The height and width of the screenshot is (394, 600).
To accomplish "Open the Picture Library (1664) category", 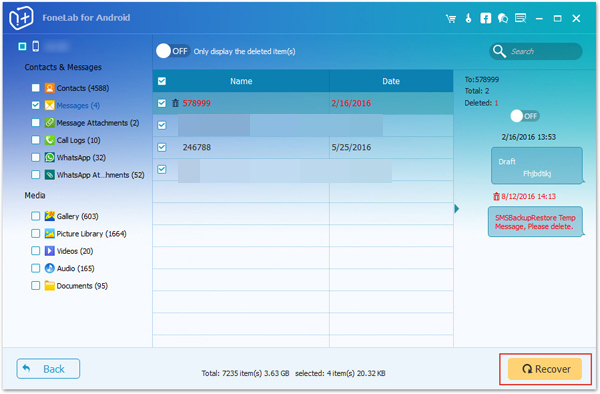I will 91,234.
